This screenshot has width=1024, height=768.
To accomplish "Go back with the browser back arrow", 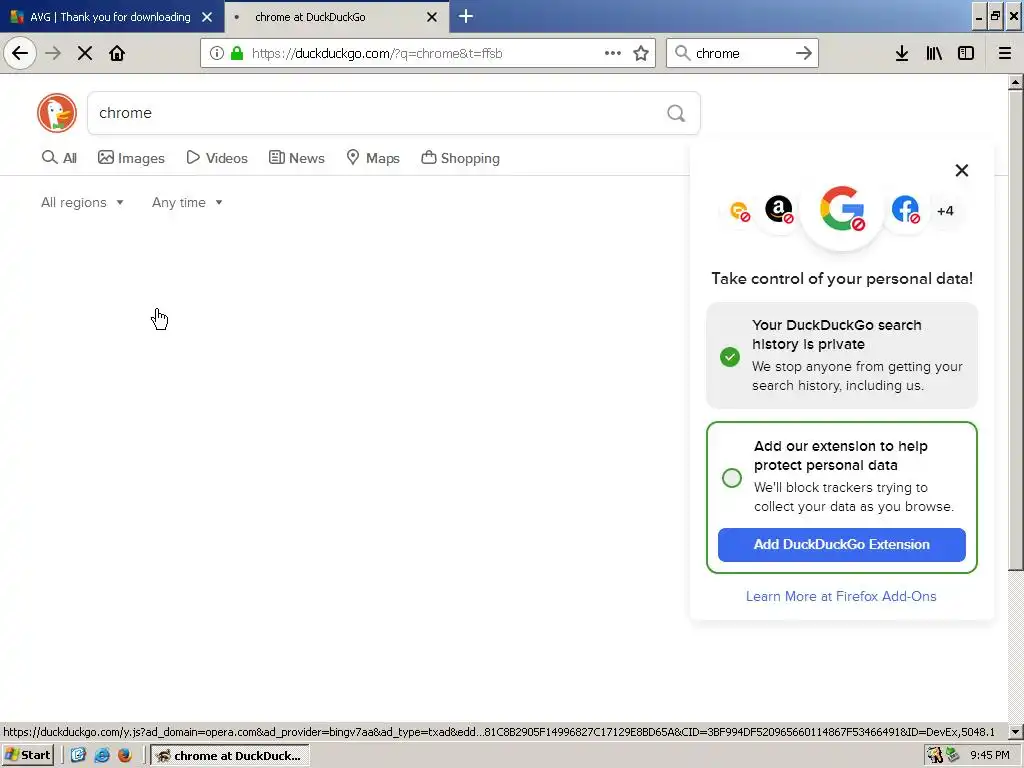I will coord(20,53).
